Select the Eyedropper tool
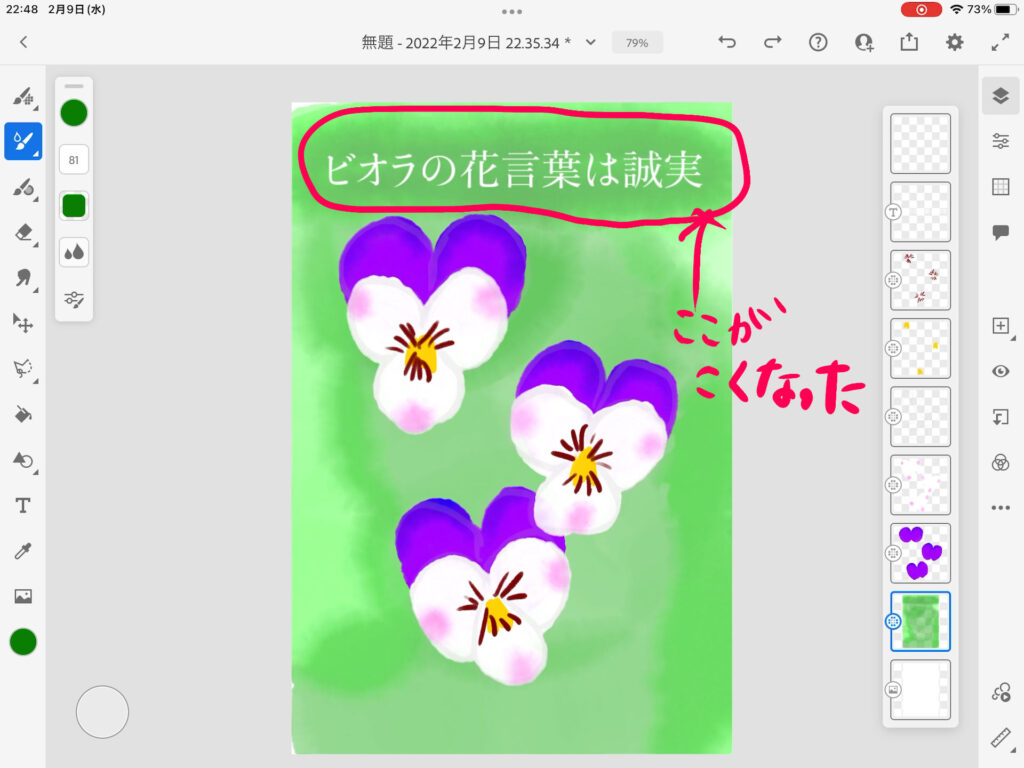Screen dimensions: 1024x768 point(22,551)
